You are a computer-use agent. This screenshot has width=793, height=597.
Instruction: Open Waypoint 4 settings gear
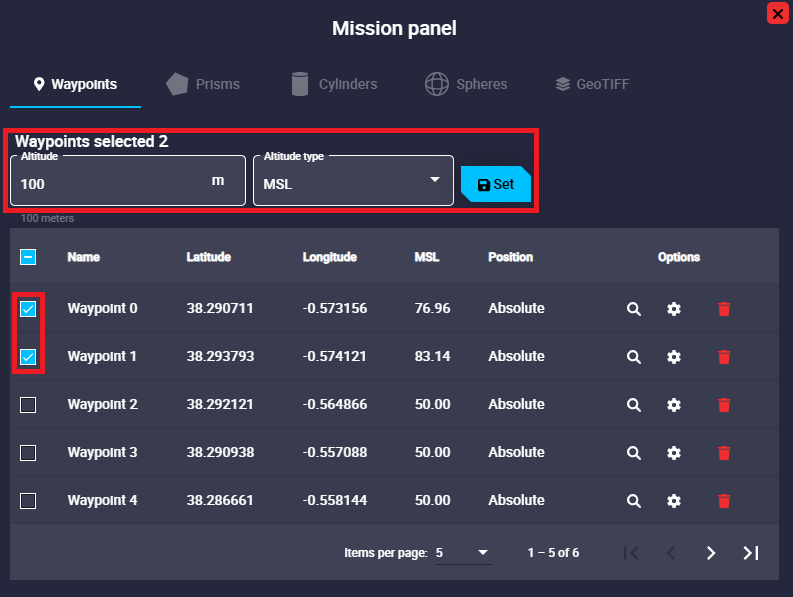click(x=674, y=501)
